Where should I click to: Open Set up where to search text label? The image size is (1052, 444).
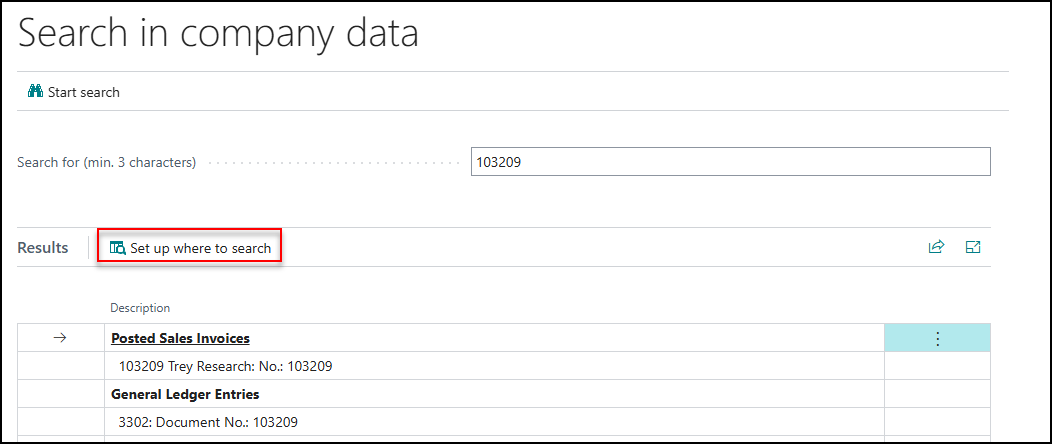coord(201,248)
